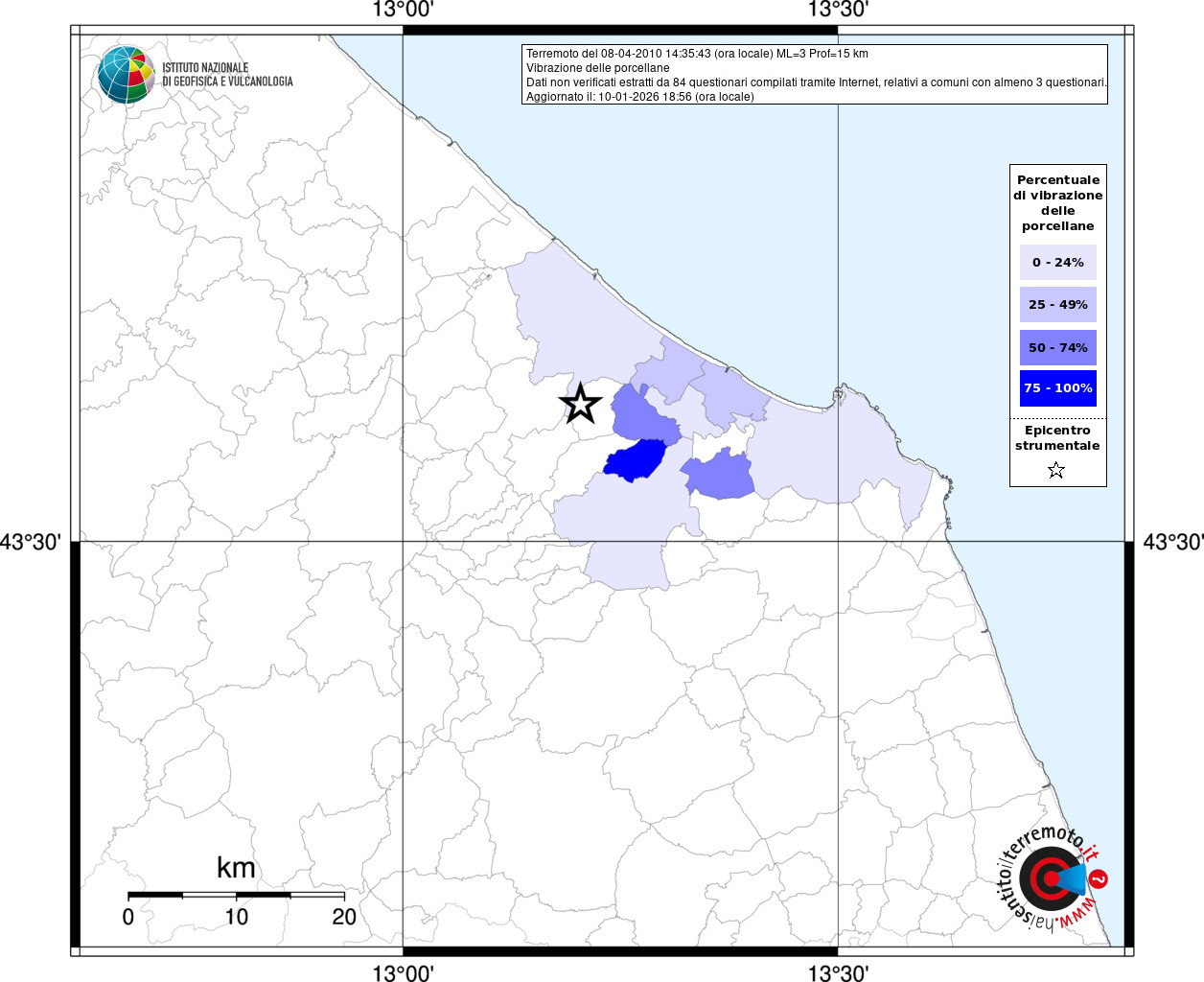Click the INGV globe logo icon
1204x982 pixels.
click(126, 75)
